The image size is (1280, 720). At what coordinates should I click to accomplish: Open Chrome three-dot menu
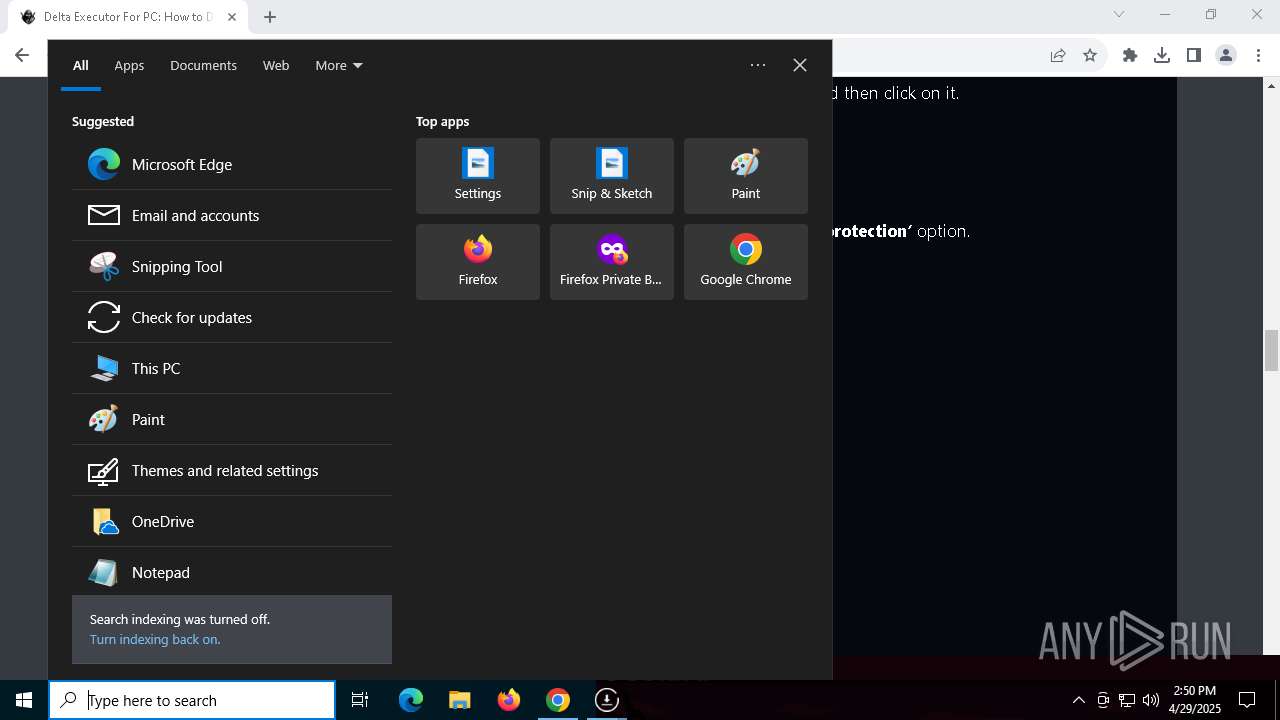coord(1258,55)
